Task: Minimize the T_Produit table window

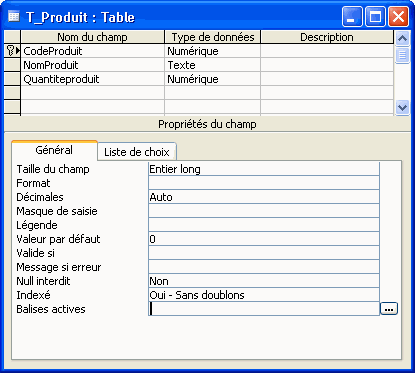Action: pyautogui.click(x=352, y=16)
